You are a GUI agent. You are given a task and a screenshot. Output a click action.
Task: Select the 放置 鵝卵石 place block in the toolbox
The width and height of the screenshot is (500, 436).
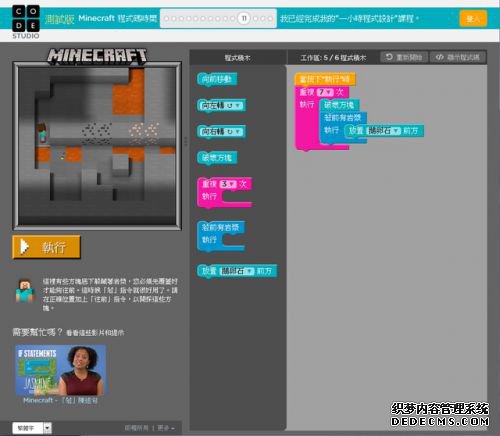tap(237, 271)
